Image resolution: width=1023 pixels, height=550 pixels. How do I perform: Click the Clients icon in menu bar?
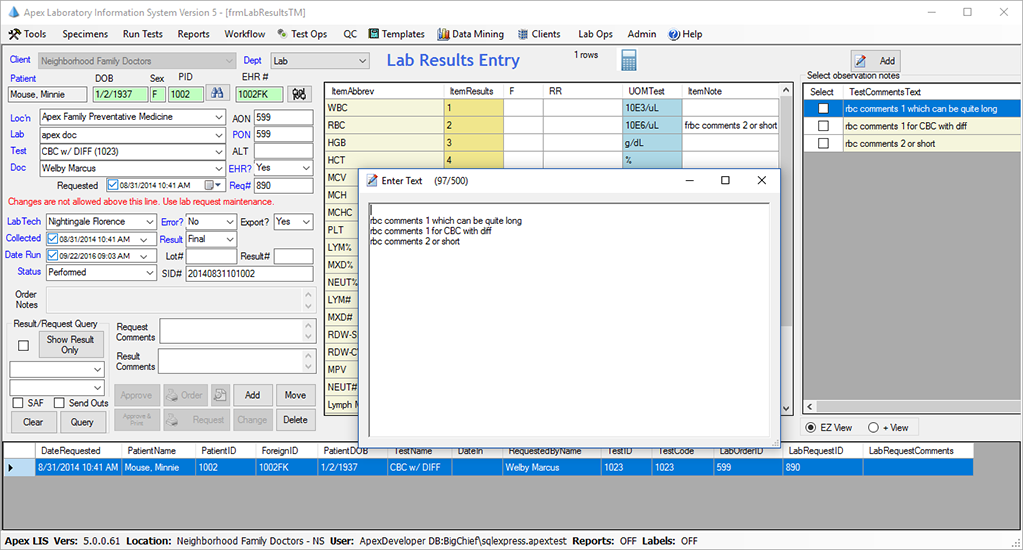pyautogui.click(x=523, y=34)
